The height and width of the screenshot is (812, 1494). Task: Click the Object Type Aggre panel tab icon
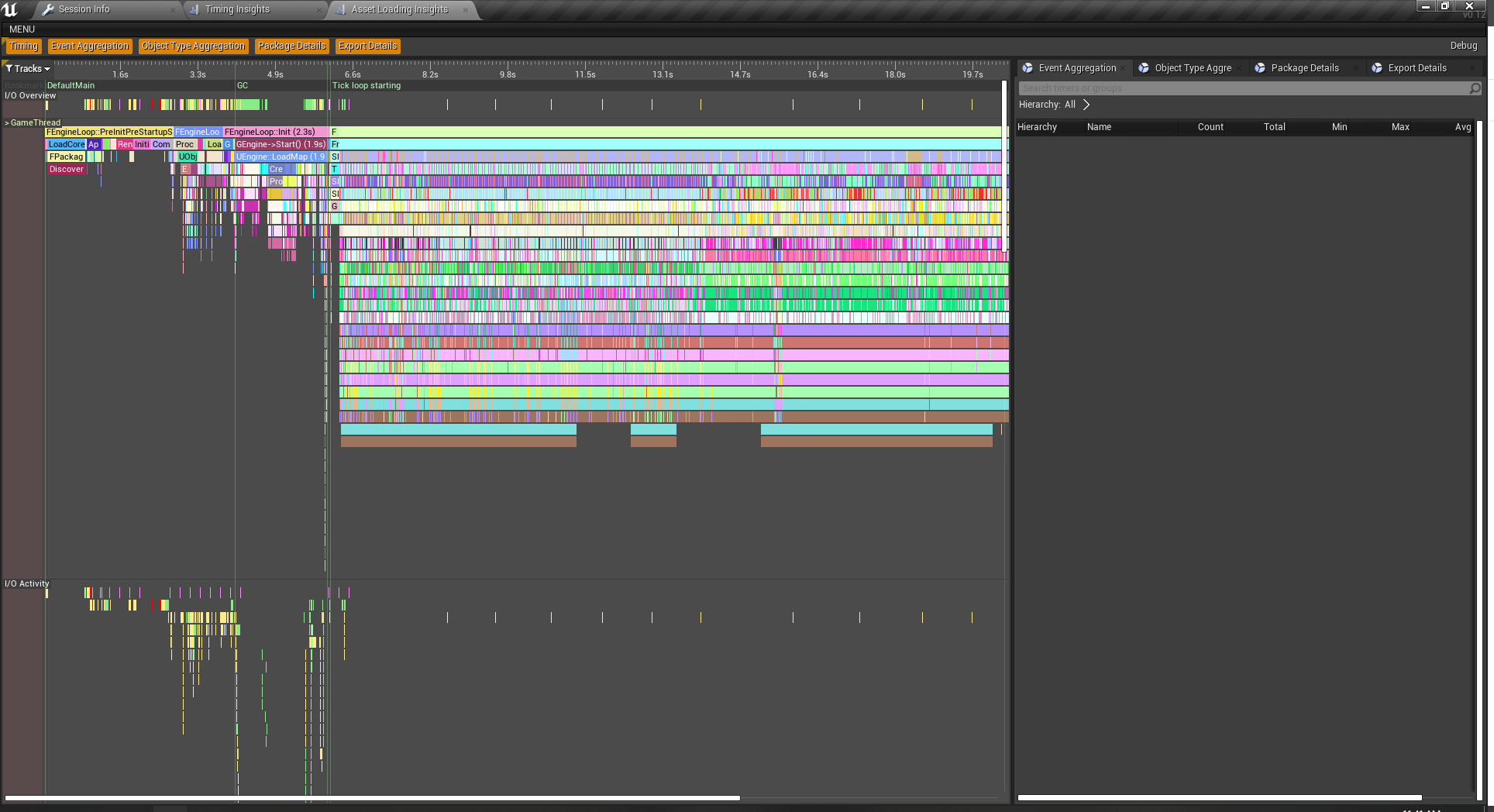(1144, 68)
